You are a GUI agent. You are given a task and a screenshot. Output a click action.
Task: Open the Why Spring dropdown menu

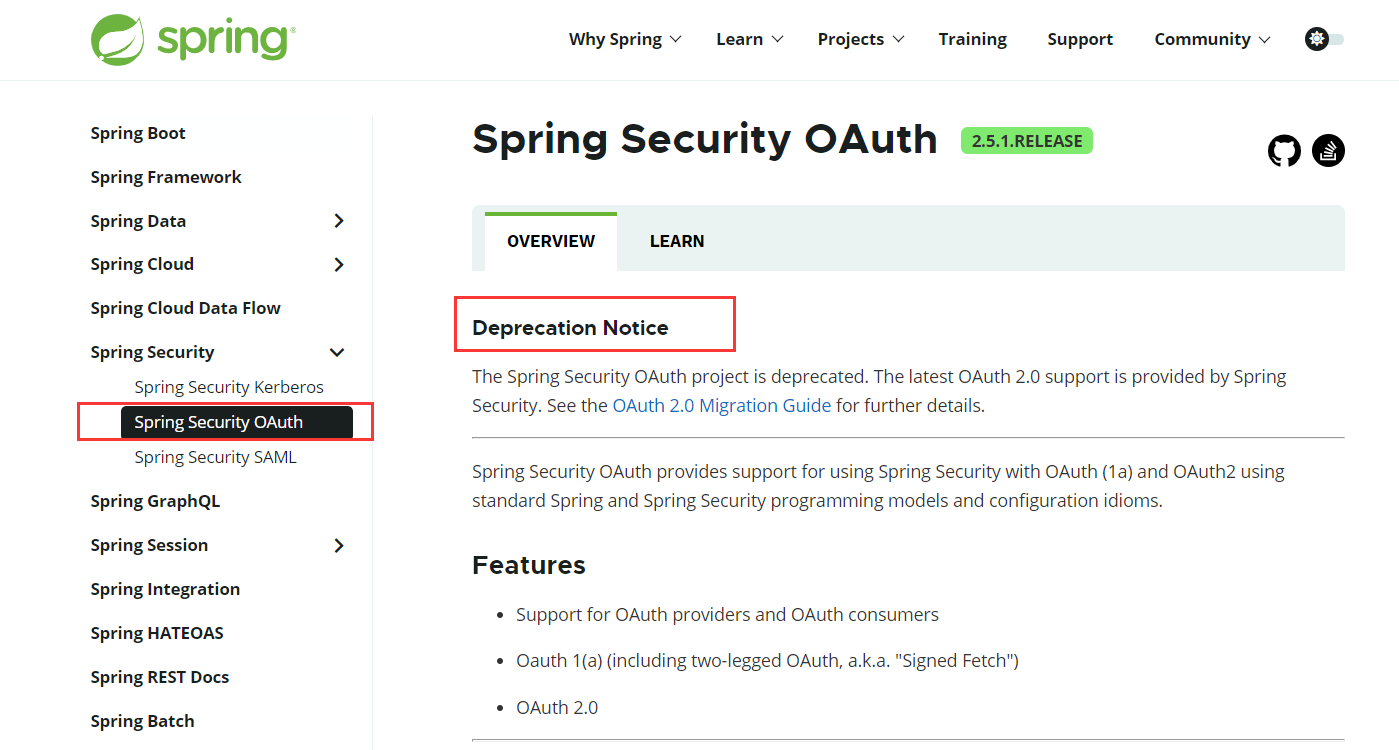(625, 39)
